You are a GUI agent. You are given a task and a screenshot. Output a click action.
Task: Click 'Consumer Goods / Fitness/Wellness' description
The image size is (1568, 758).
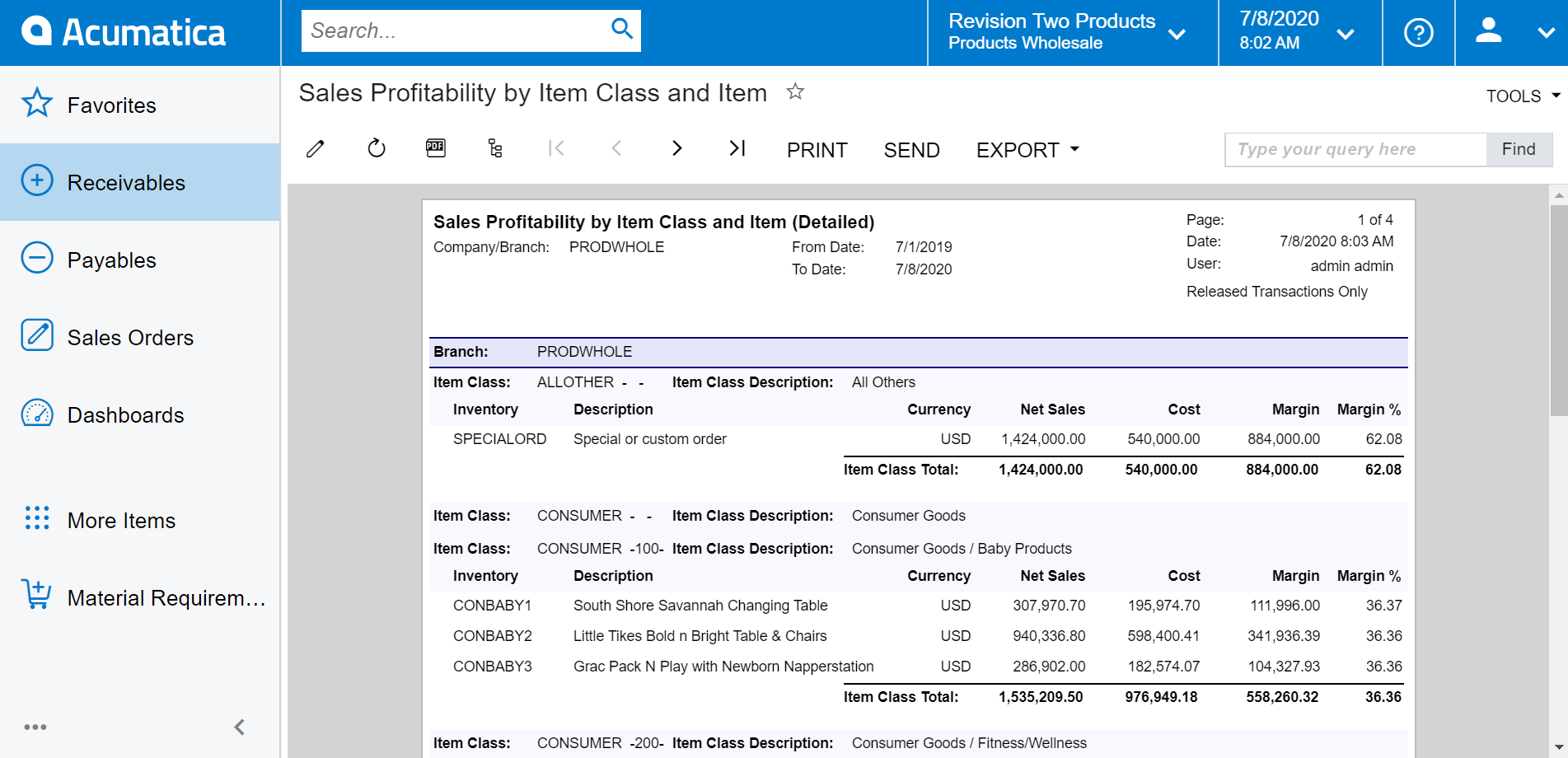[x=969, y=743]
